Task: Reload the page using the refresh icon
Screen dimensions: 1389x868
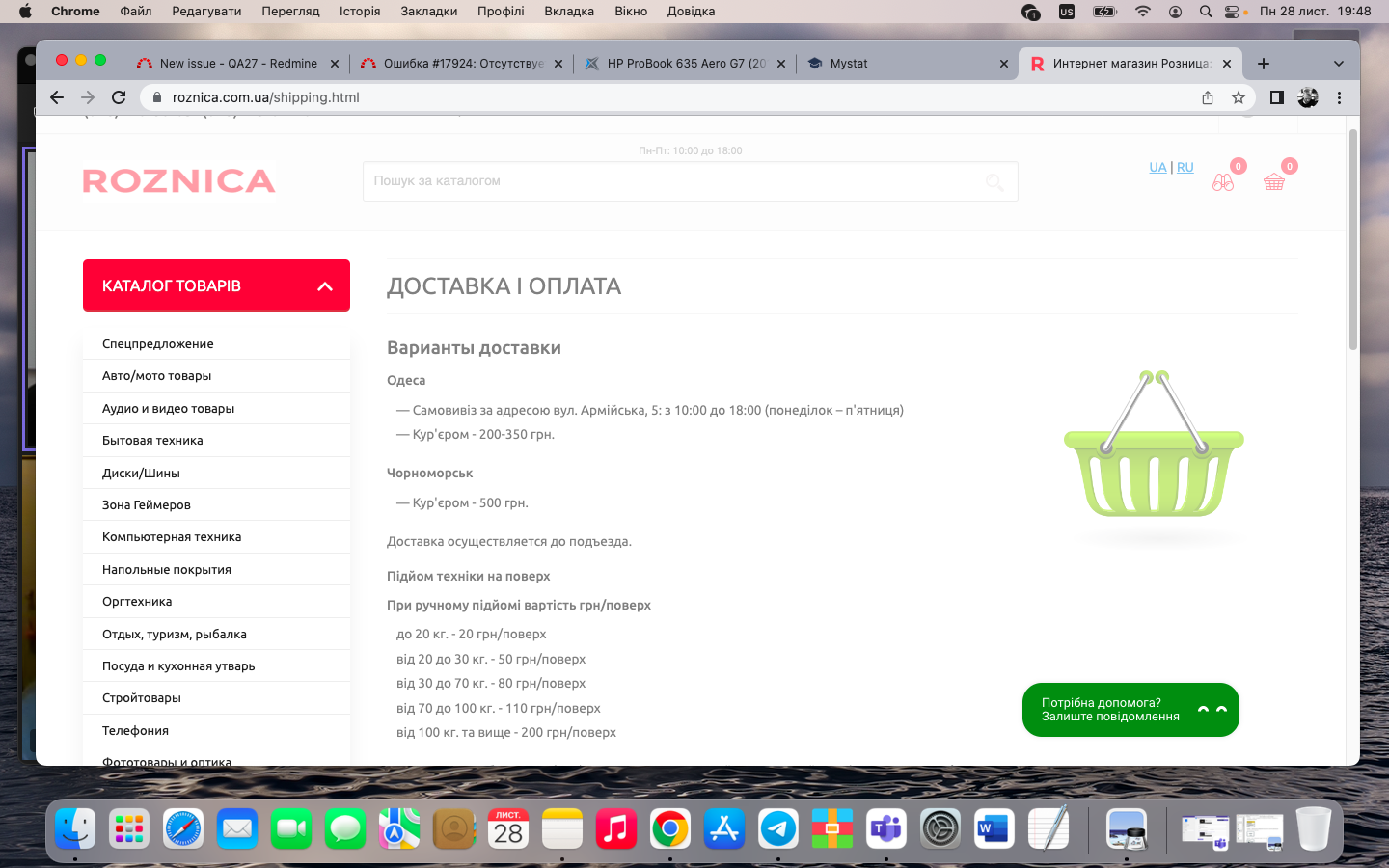Action: [119, 97]
